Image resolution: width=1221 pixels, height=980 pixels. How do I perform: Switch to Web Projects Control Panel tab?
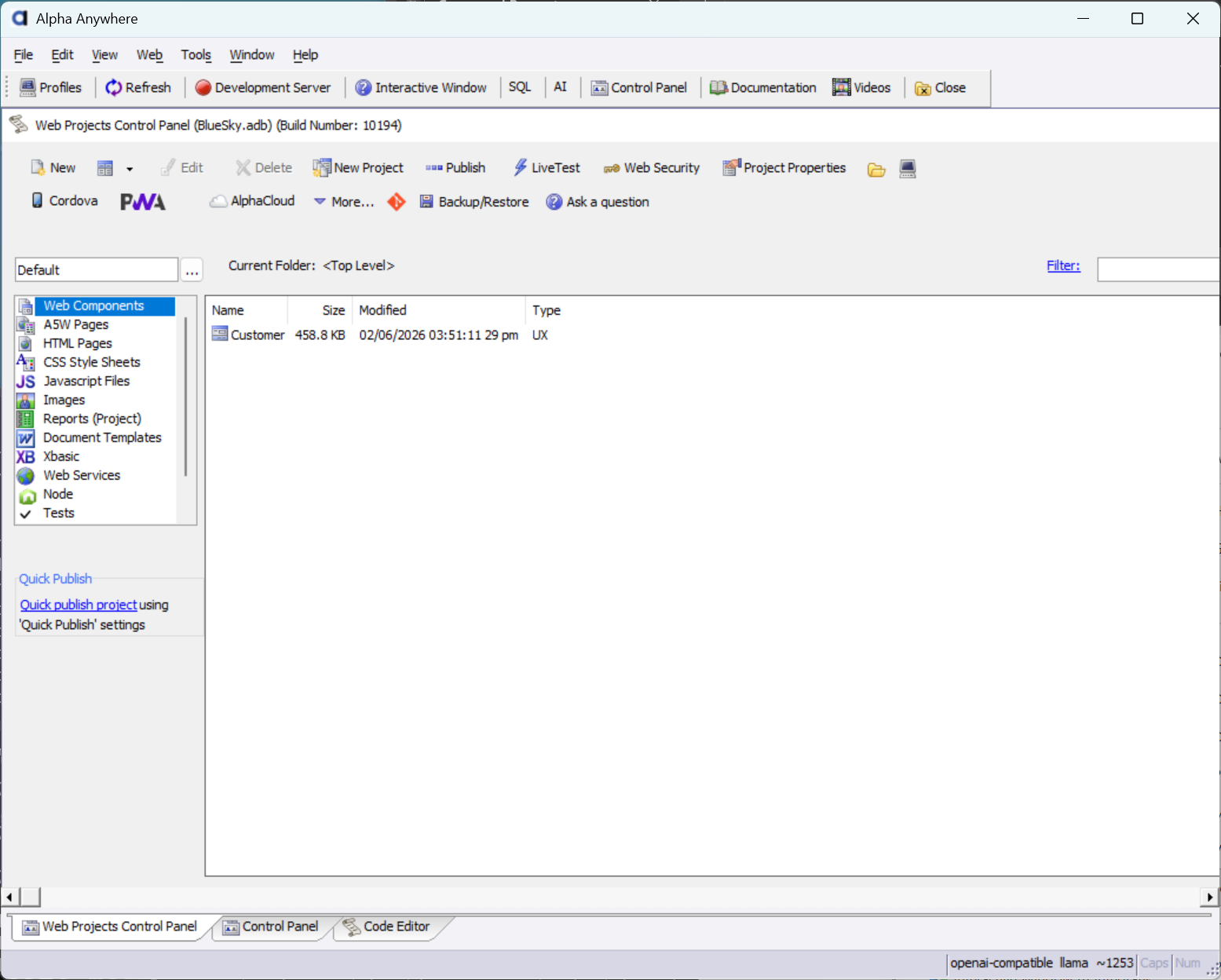[110, 927]
